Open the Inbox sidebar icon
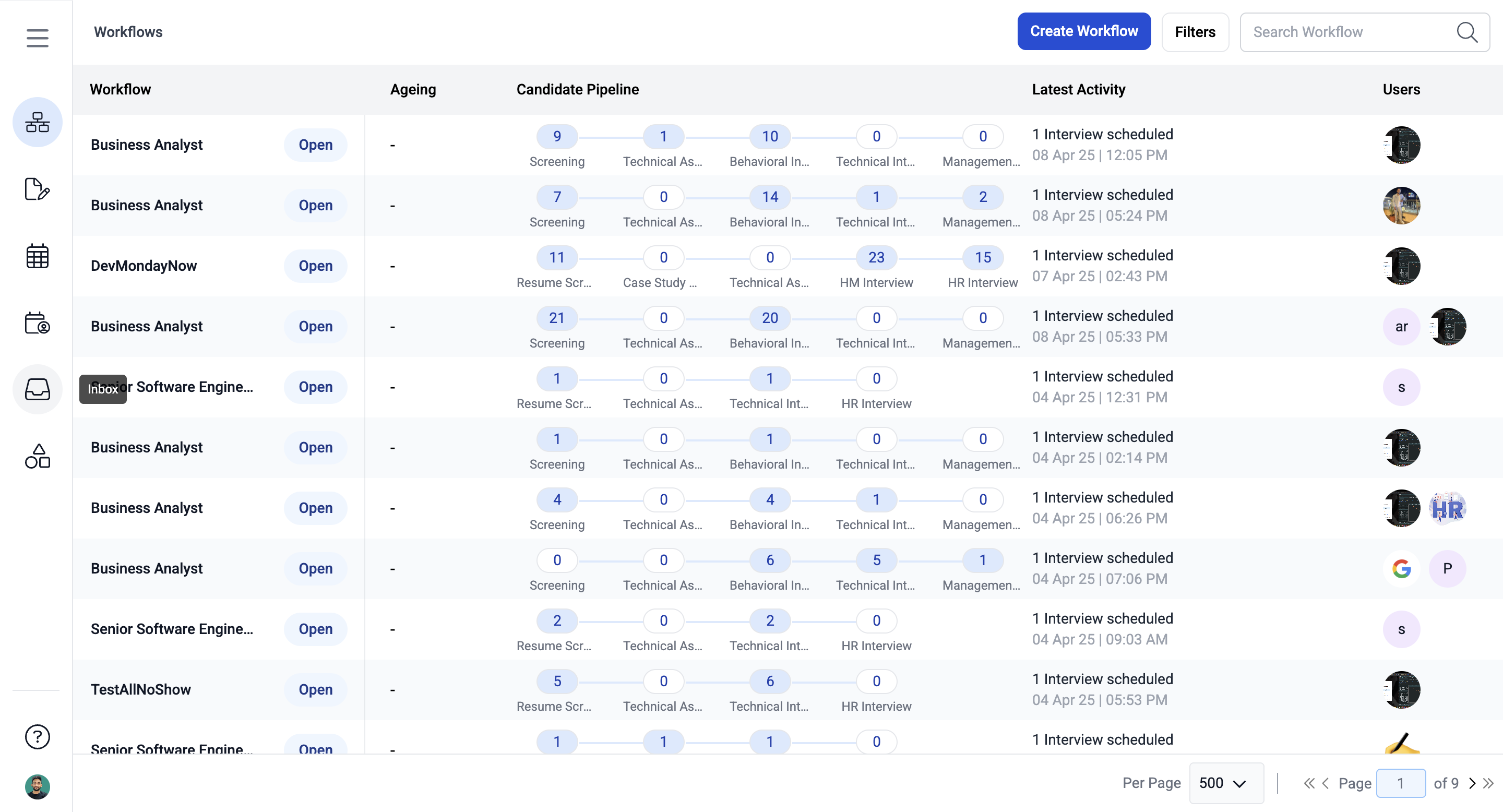Screen dimensions: 1503x812 coord(38,389)
